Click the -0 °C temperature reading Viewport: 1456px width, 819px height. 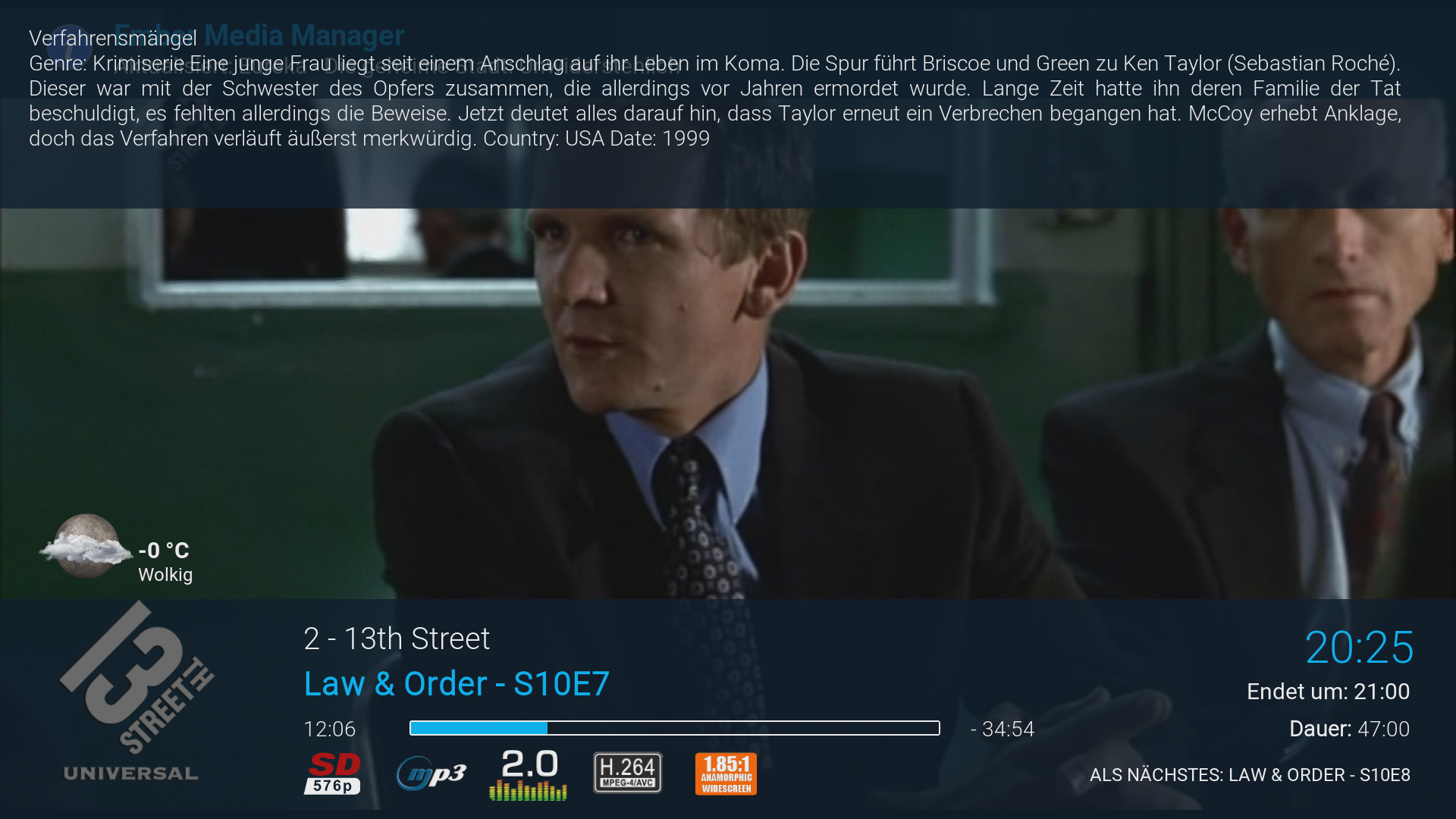point(164,550)
